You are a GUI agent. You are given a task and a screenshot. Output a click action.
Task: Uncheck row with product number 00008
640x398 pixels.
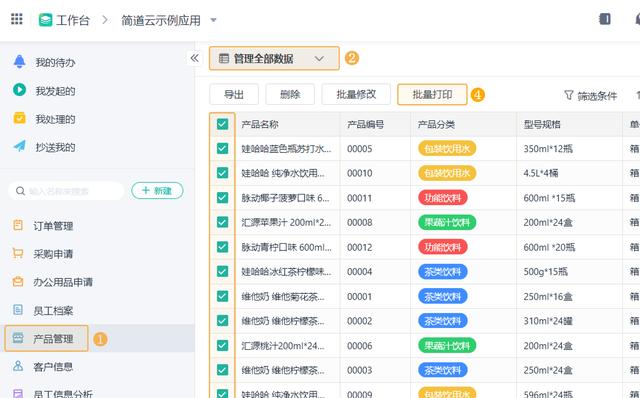click(x=222, y=222)
